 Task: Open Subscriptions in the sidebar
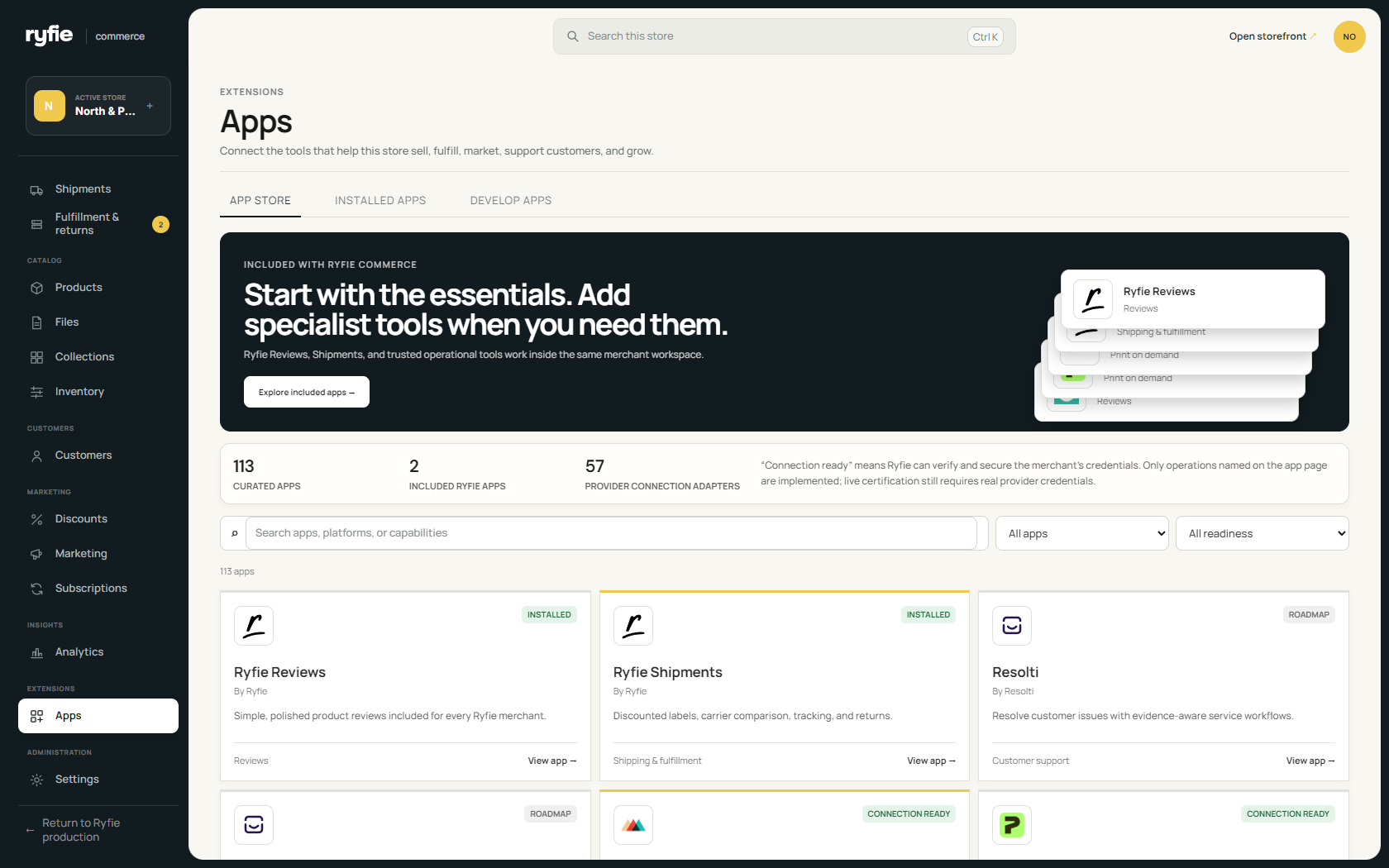coord(98,589)
